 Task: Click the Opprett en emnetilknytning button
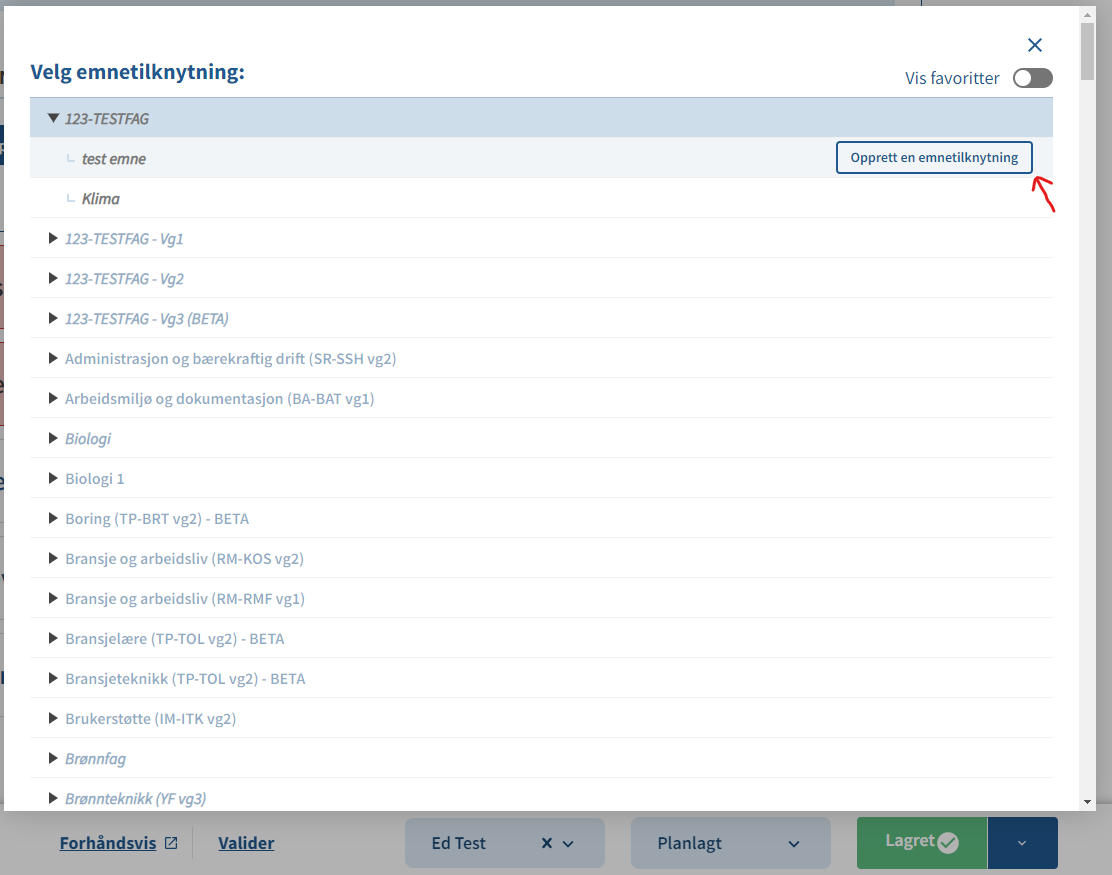(934, 157)
